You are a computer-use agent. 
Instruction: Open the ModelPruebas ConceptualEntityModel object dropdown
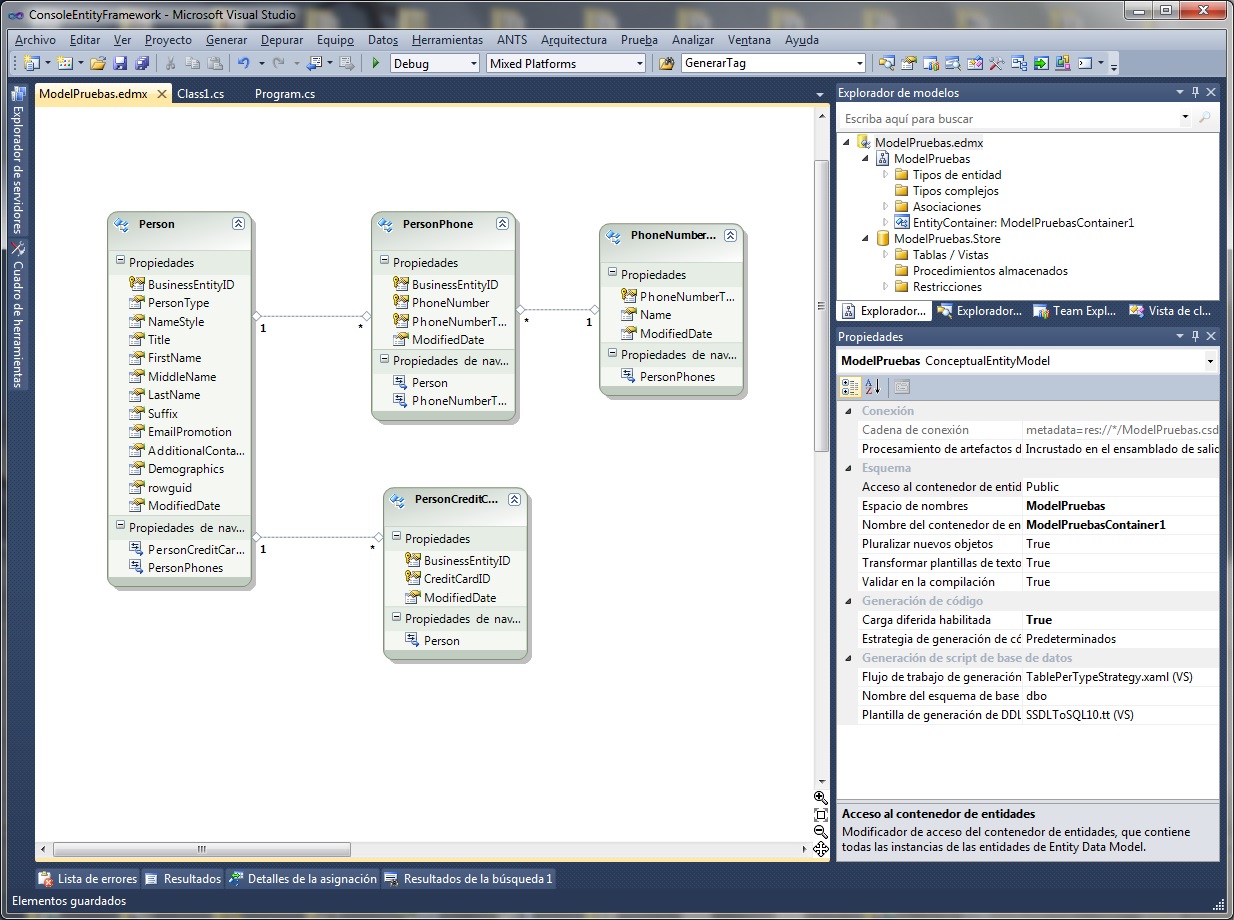click(x=1210, y=361)
